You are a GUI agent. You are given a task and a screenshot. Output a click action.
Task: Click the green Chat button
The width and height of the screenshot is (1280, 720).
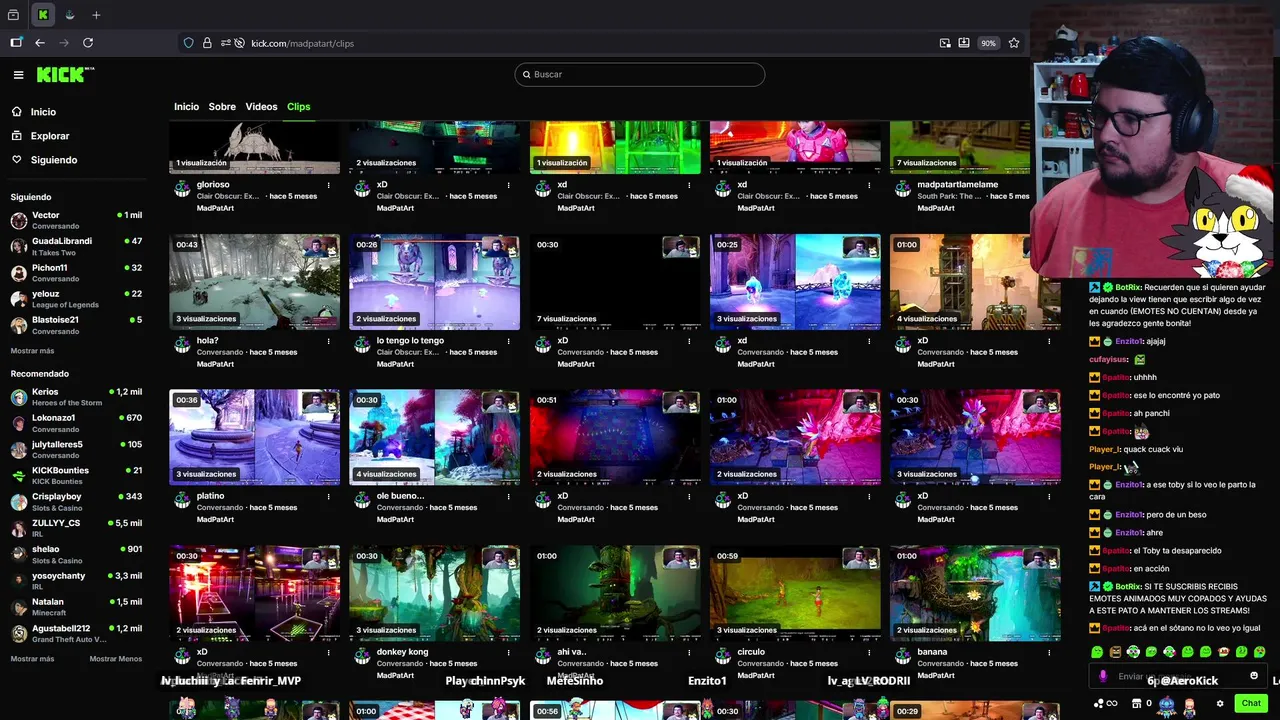(x=1251, y=703)
